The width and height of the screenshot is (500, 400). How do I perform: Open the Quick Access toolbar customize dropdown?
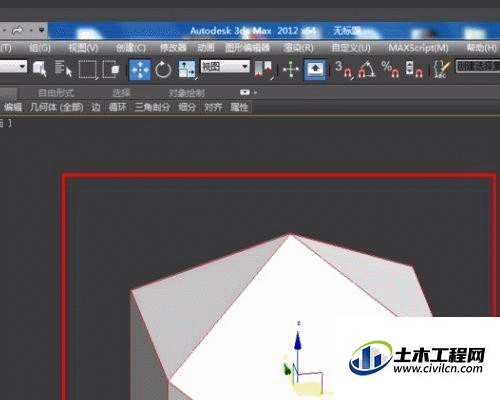[x=42, y=30]
